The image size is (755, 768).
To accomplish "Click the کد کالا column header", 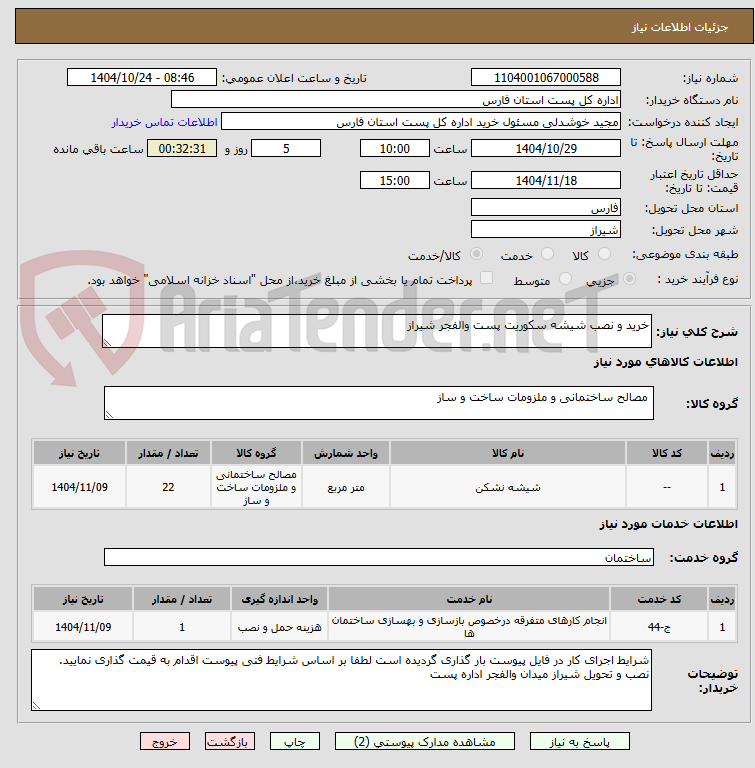I will [x=666, y=453].
